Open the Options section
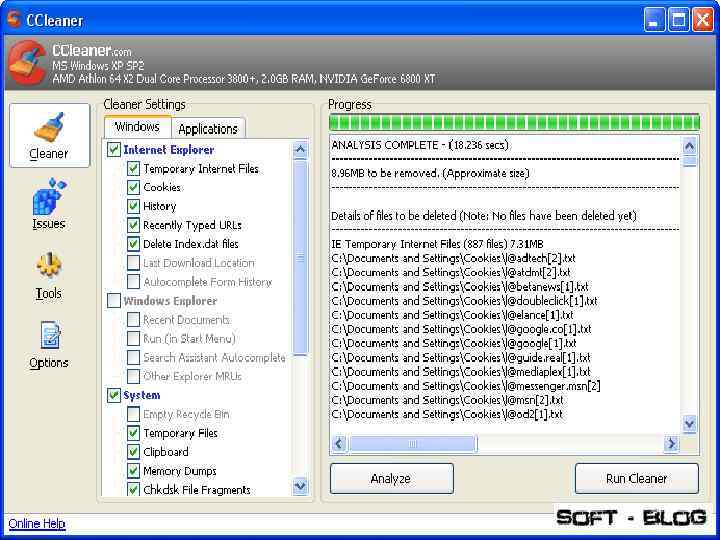 coord(49,345)
